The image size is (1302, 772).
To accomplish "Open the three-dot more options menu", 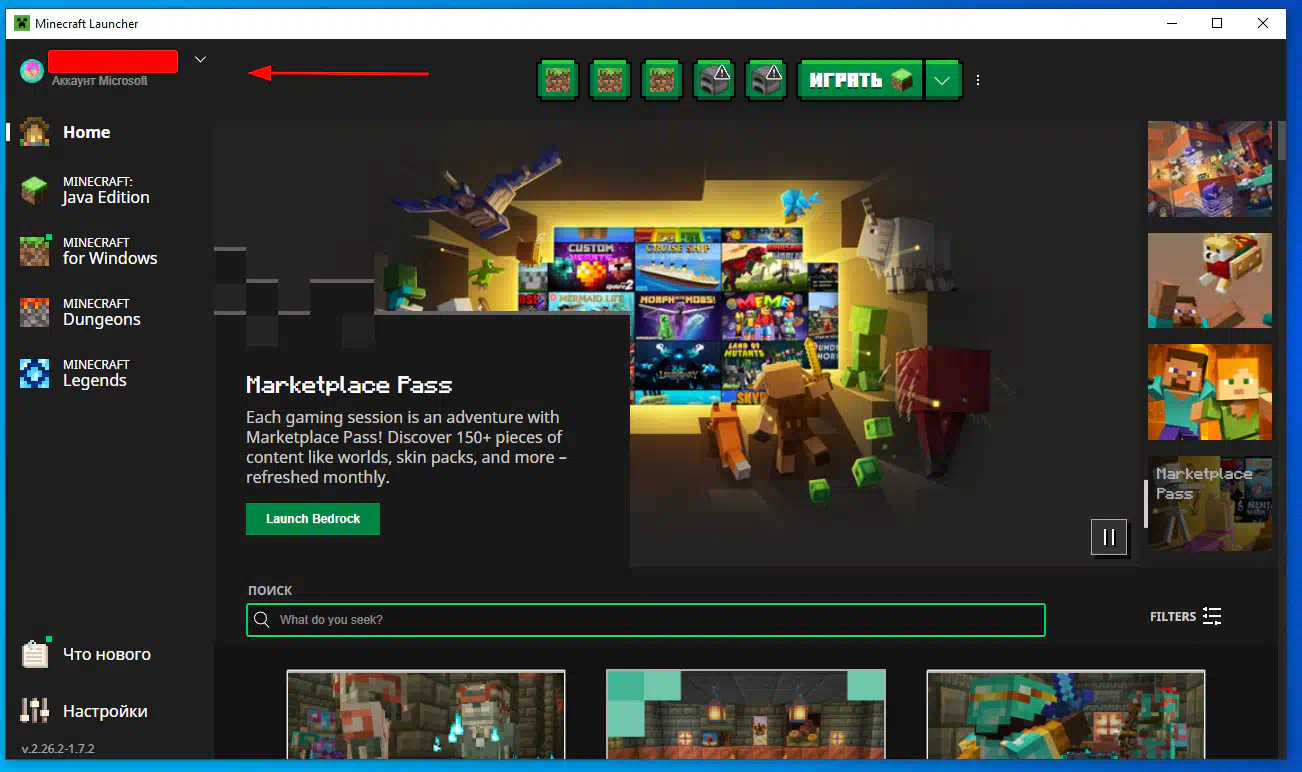I will coord(978,80).
